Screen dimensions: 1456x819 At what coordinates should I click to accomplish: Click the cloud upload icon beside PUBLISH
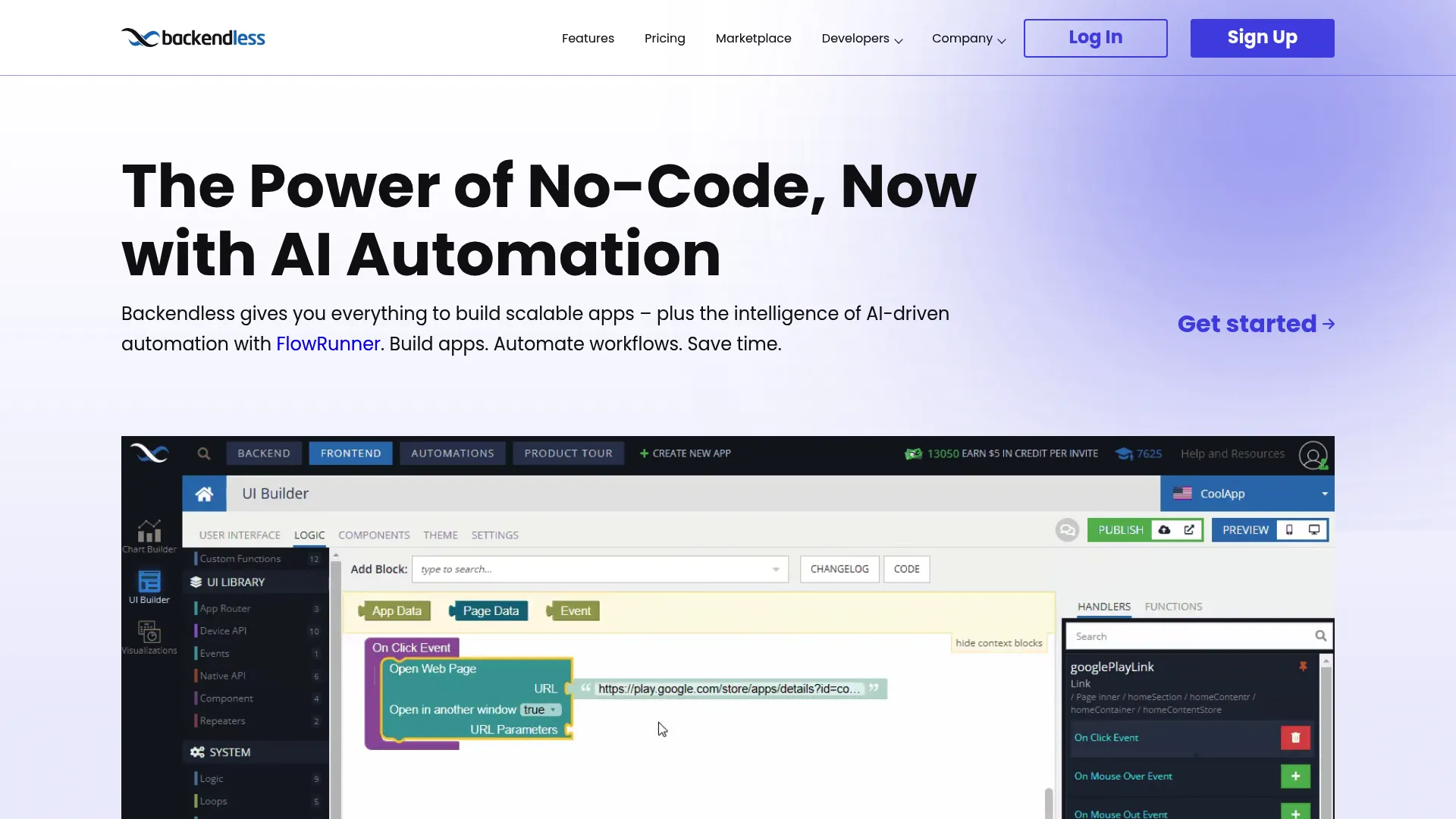click(x=1164, y=530)
